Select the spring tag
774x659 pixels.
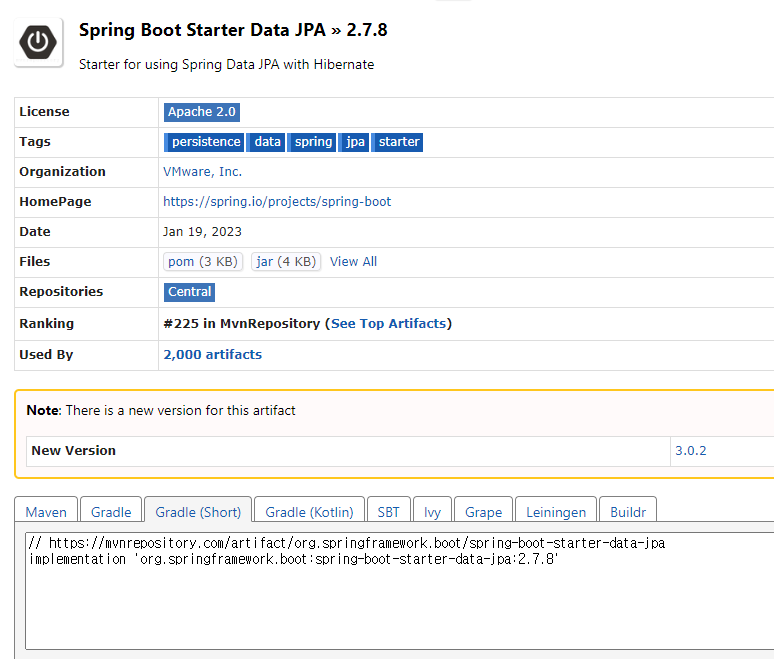click(312, 142)
